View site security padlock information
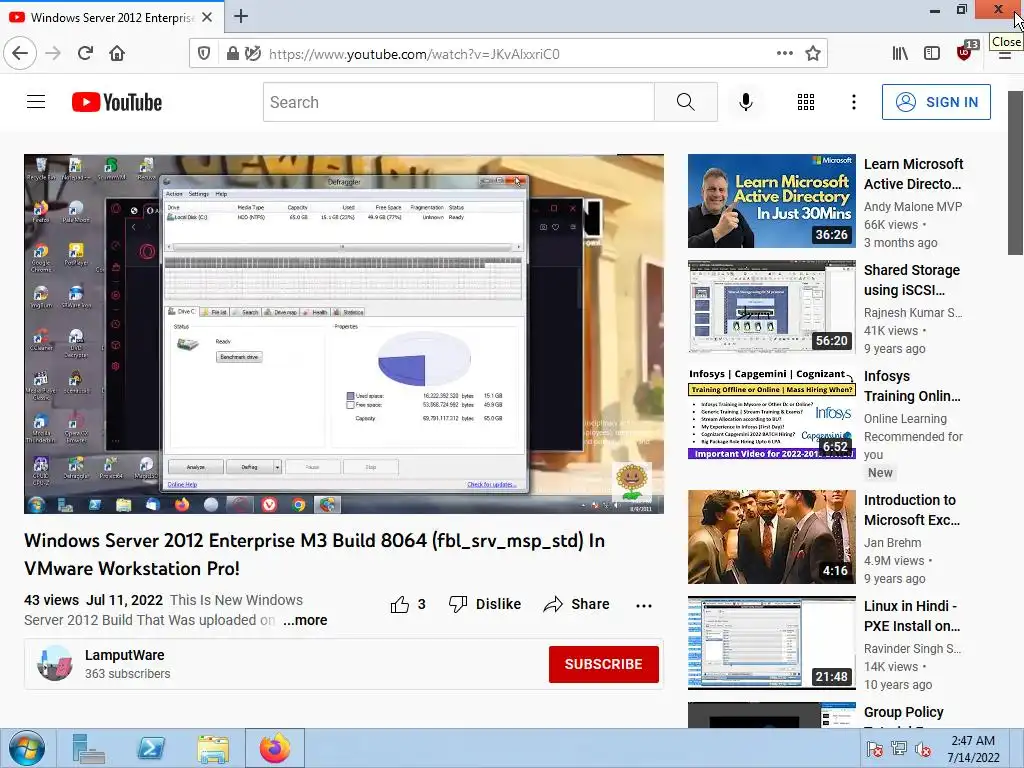Screen dimensions: 1024x768 (x=232, y=54)
